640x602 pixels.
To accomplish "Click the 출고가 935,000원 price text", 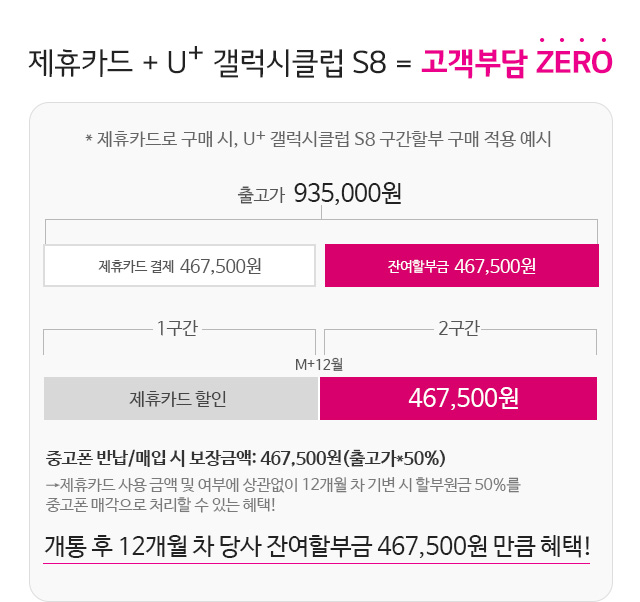I will [x=320, y=193].
